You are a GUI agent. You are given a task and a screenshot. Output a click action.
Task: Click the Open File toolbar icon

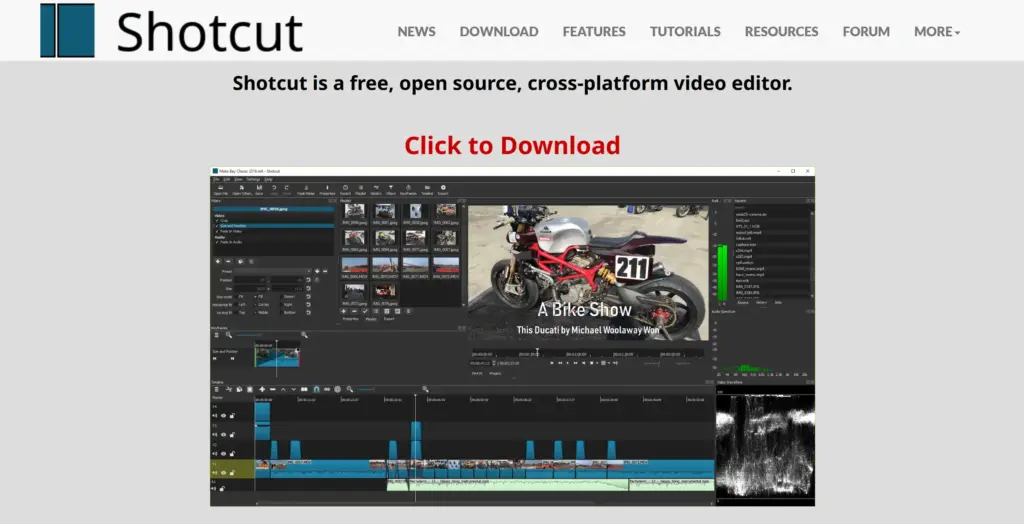click(x=218, y=188)
